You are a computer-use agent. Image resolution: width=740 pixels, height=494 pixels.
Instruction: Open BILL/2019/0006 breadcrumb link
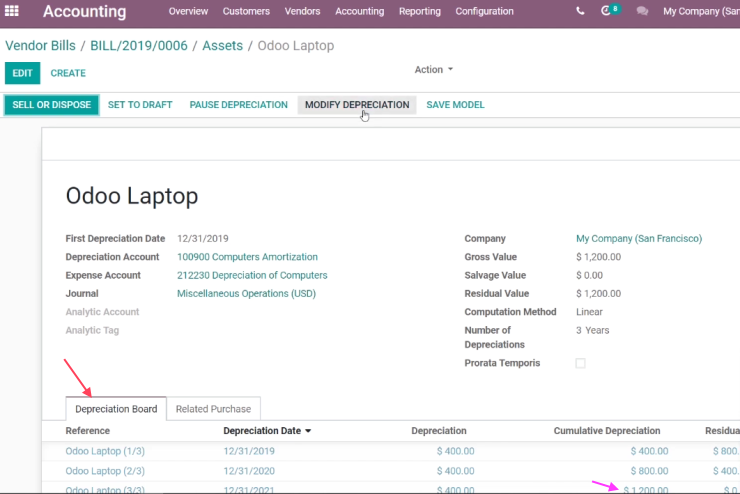coord(139,46)
